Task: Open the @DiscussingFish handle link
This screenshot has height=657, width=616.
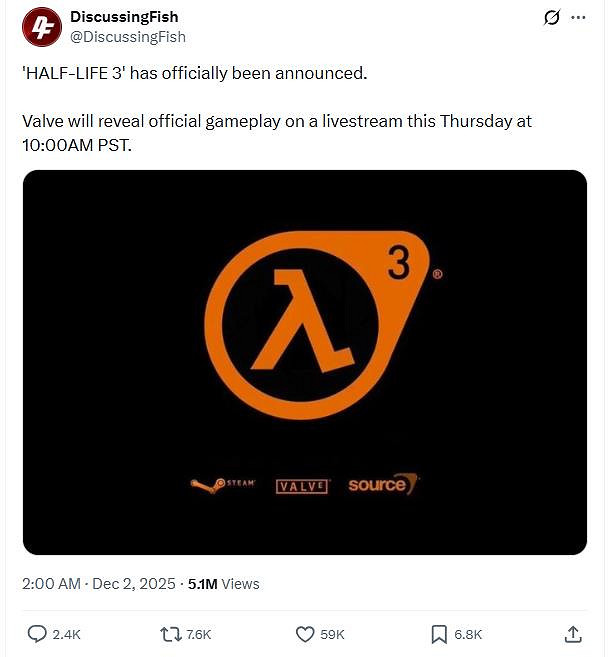Action: point(128,37)
